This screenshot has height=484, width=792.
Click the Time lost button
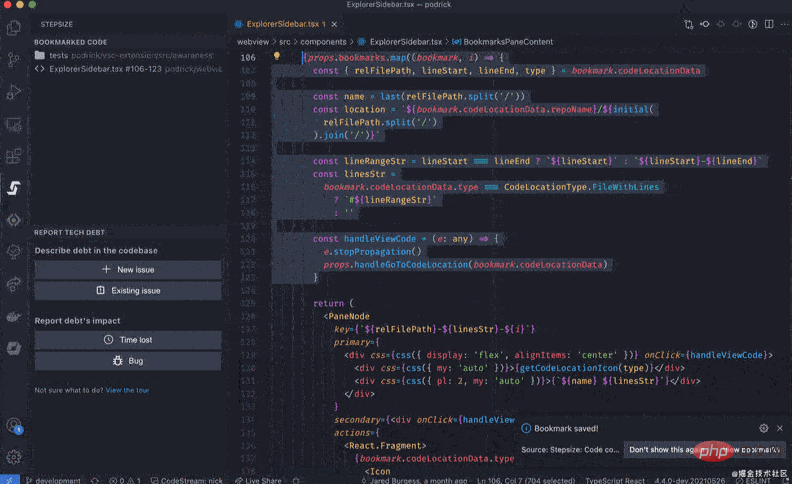coord(128,340)
